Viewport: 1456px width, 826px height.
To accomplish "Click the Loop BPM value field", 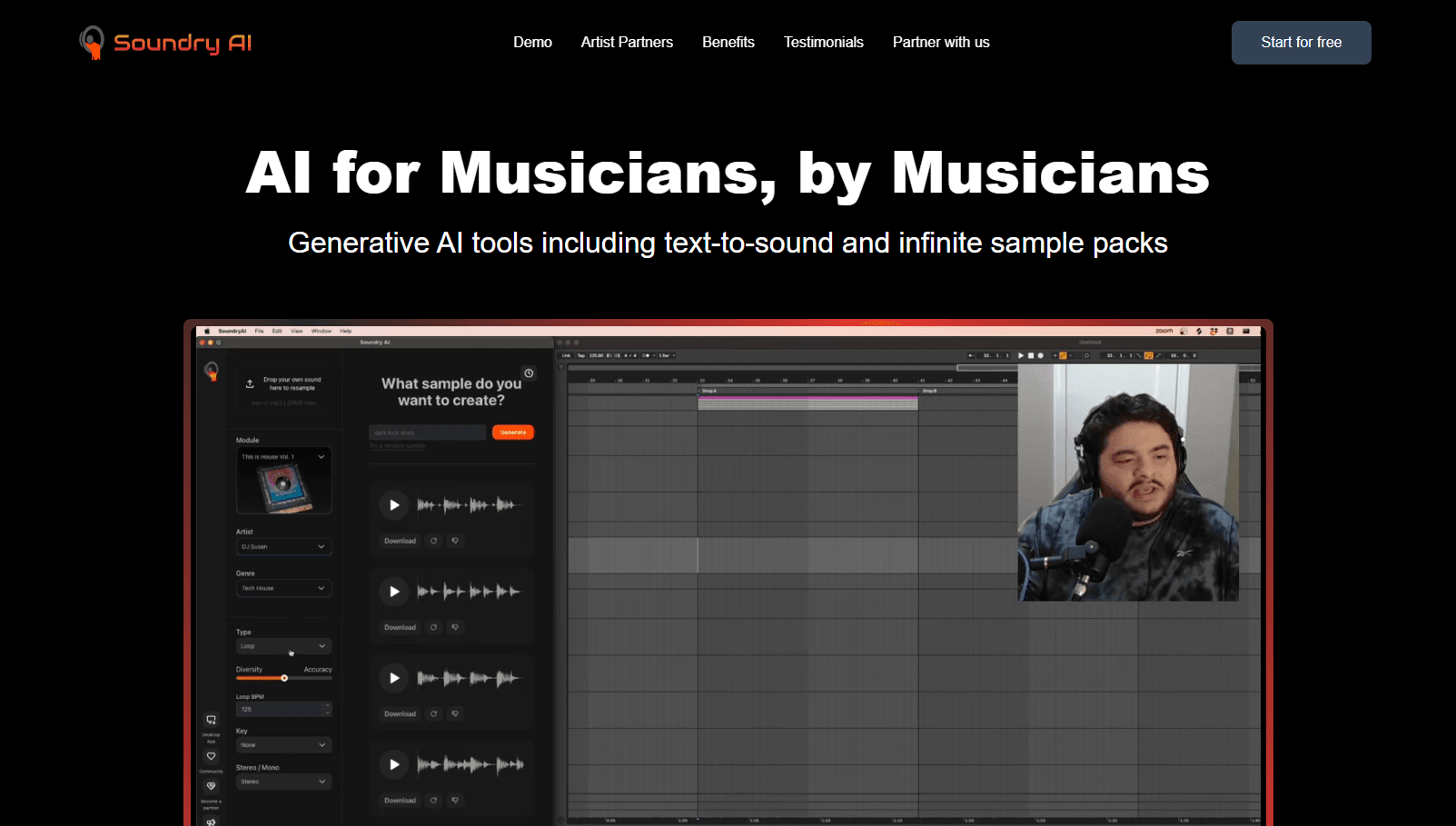I will point(279,709).
